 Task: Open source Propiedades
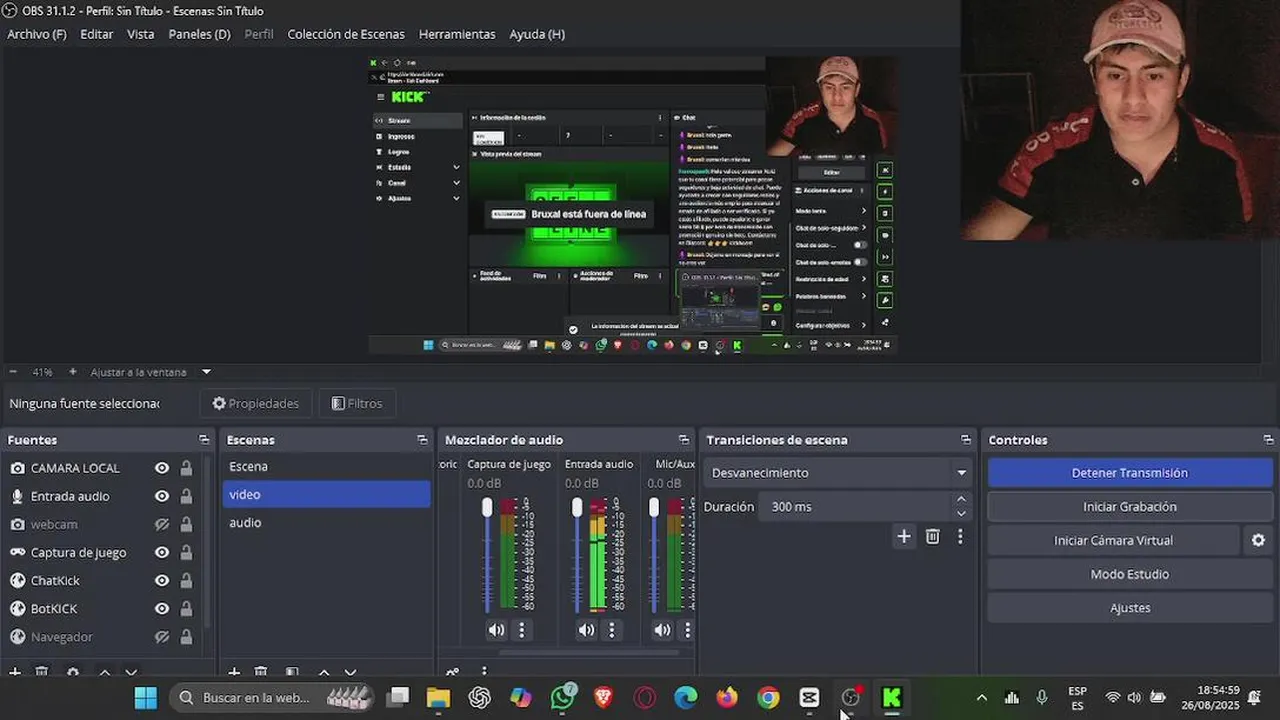(x=256, y=404)
